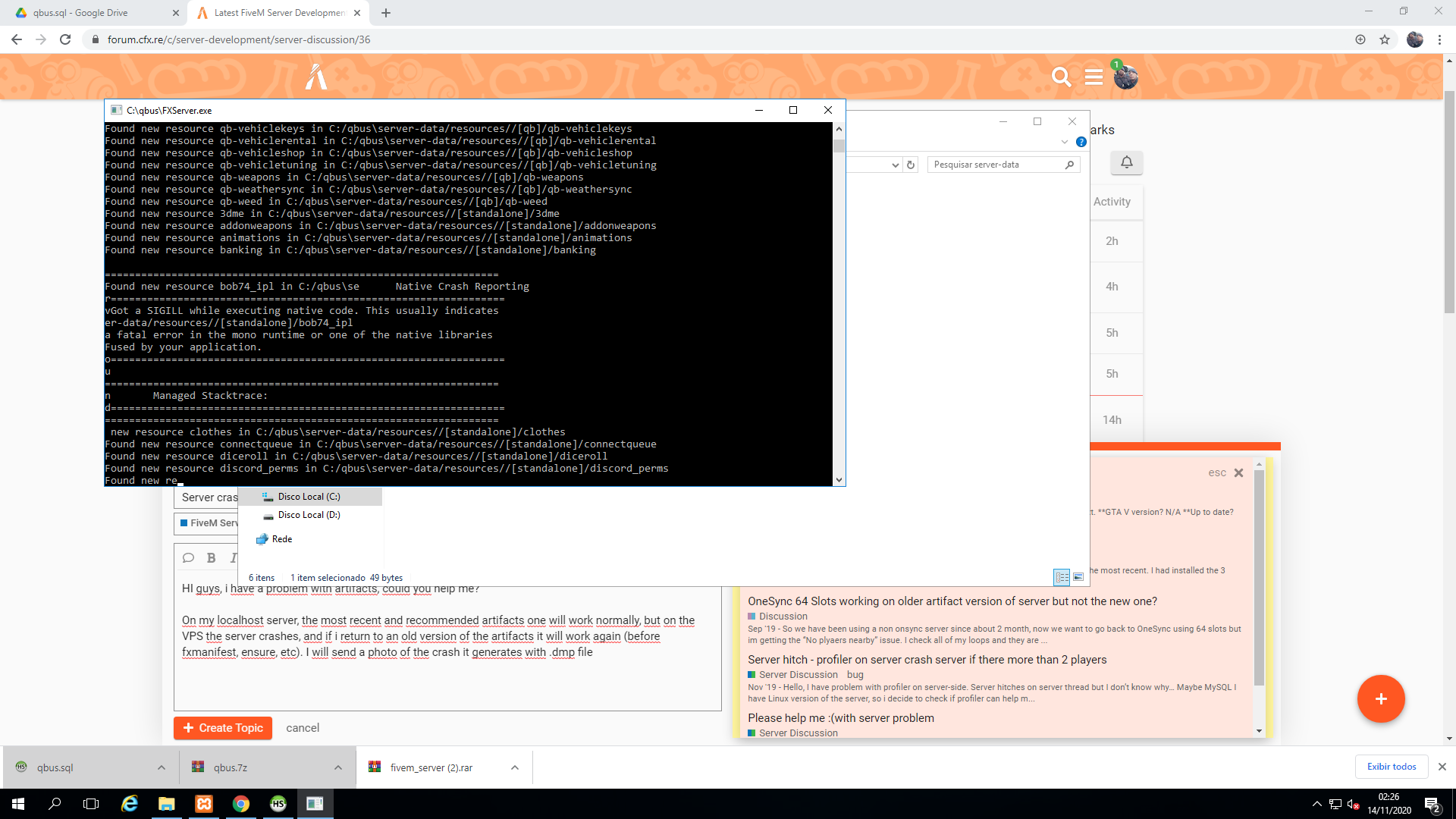Open the OneSync 64 Slots topic link
Image resolution: width=1456 pixels, height=819 pixels.
tap(952, 601)
